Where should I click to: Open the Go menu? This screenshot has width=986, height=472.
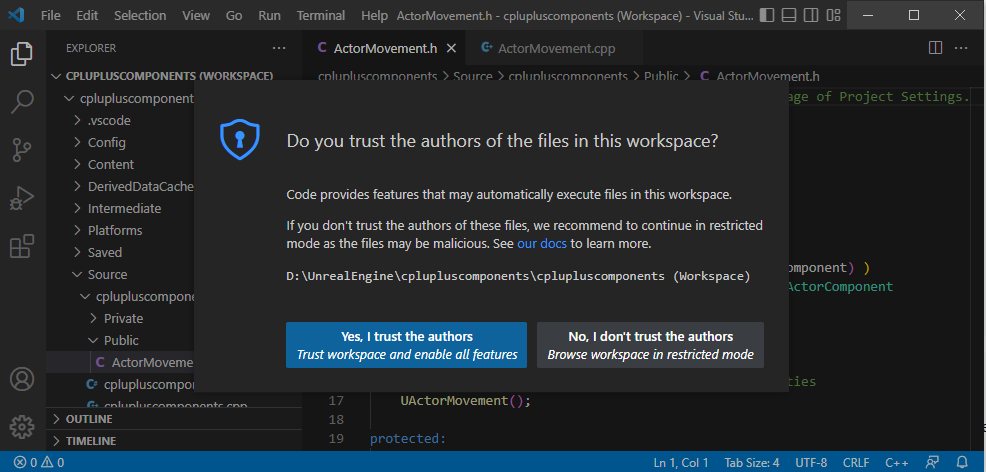pos(233,16)
